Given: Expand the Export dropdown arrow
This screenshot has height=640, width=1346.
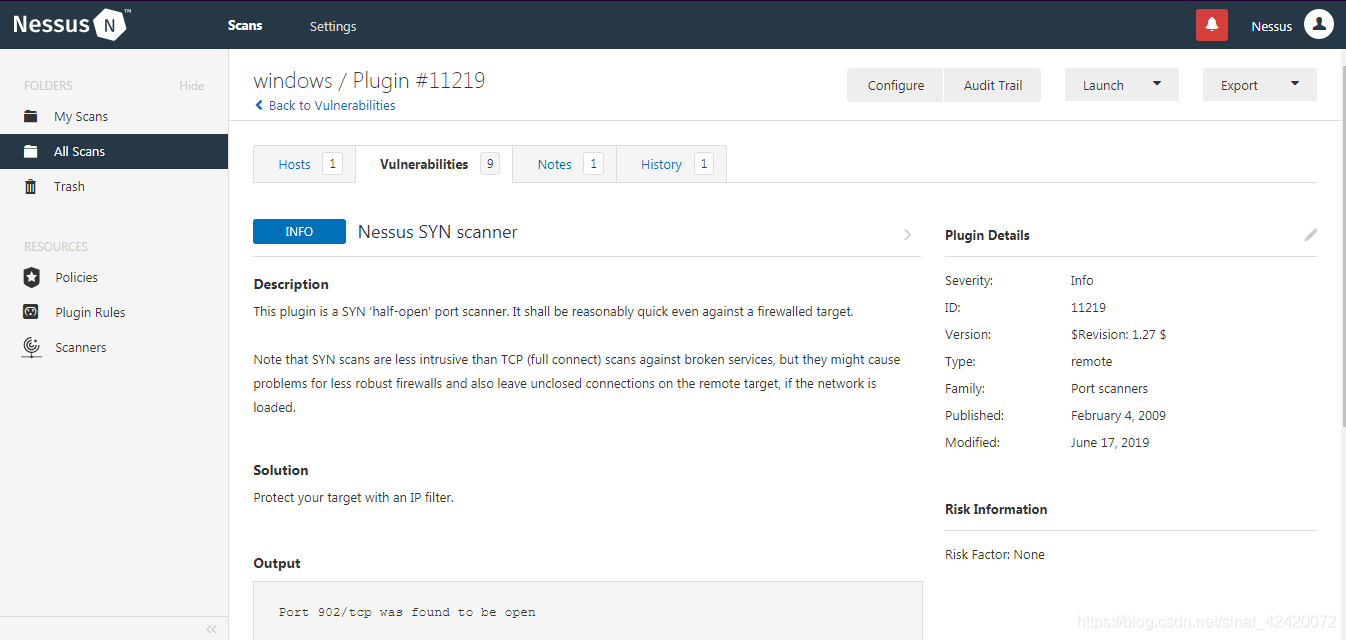Looking at the screenshot, I should pos(1295,84).
